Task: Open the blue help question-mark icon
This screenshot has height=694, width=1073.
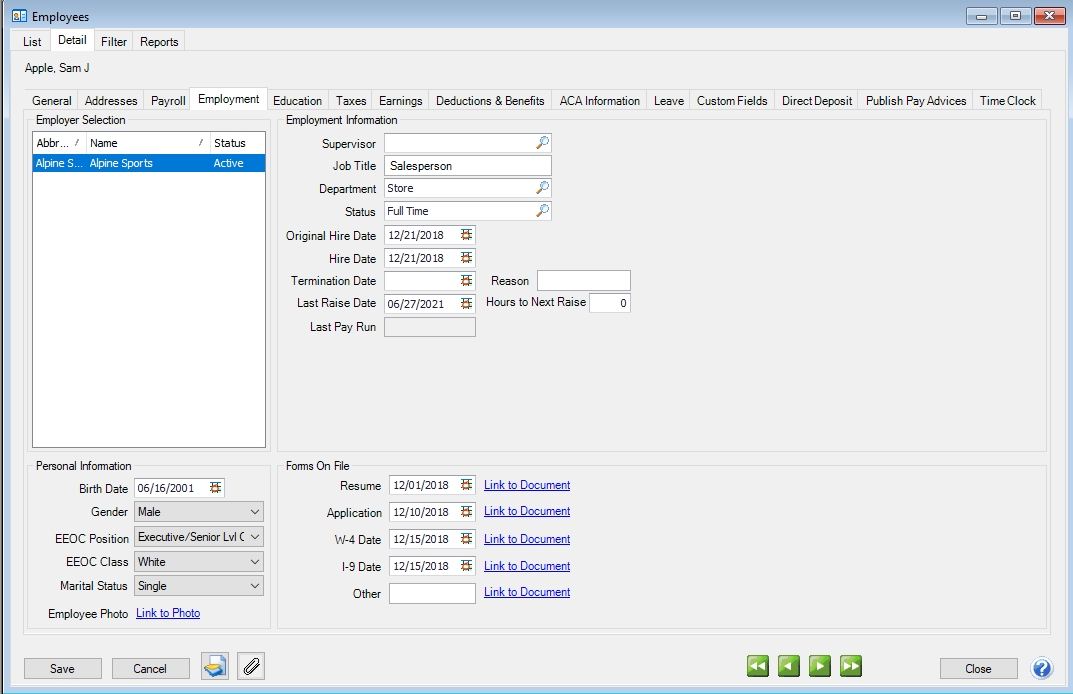Action: tap(1042, 668)
